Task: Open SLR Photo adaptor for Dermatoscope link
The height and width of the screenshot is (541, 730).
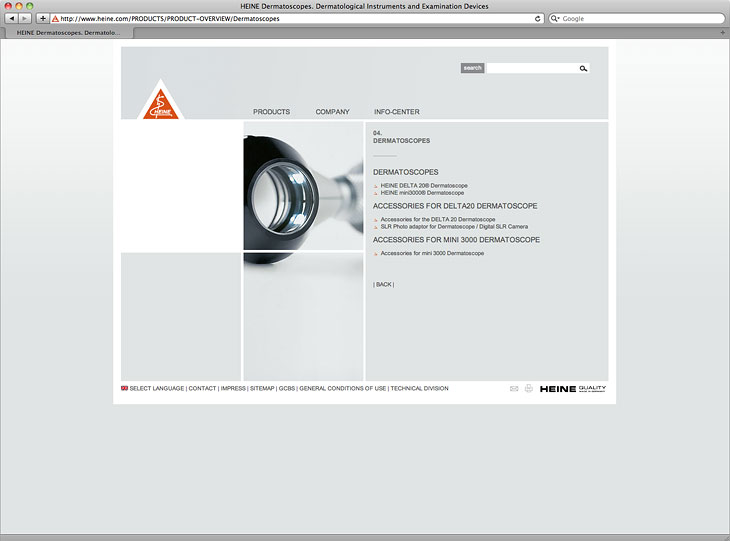Action: point(454,227)
